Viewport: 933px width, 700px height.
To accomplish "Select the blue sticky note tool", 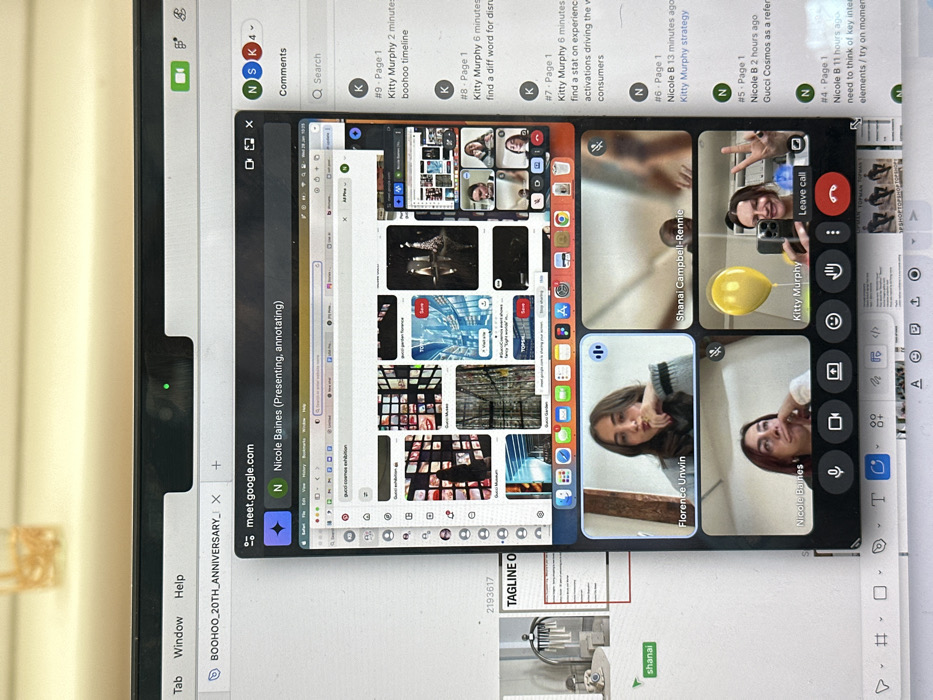I will coord(877,467).
